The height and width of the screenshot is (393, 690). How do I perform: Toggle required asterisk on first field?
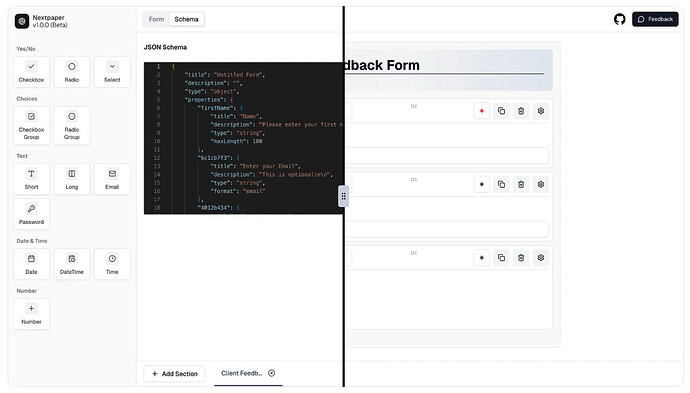click(x=481, y=111)
